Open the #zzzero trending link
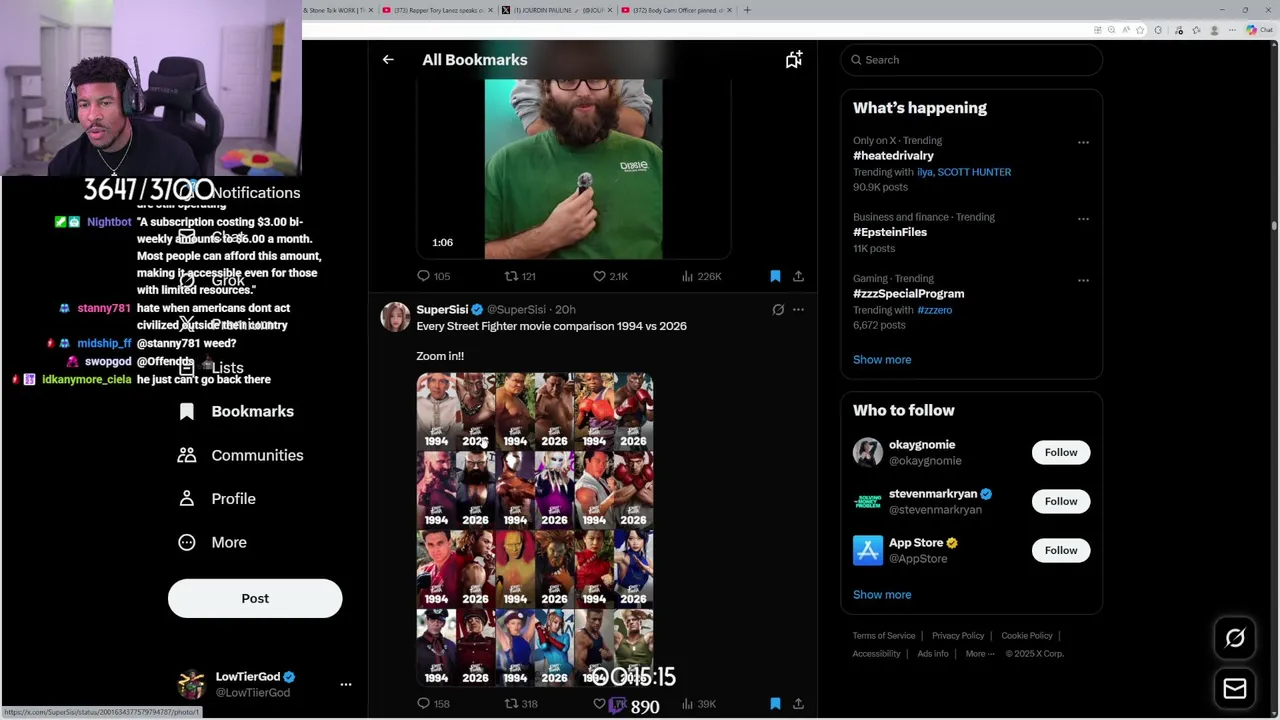The image size is (1280, 720). click(x=934, y=310)
